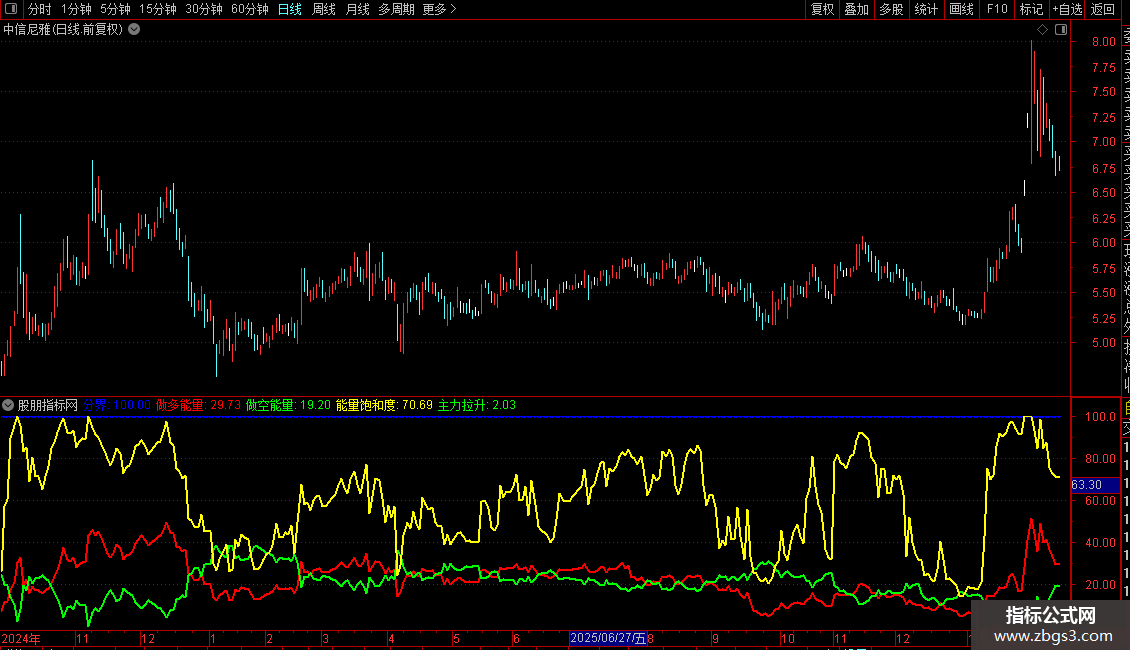
Task: Click the 做空能量: 19.20 indicator value
Action: (288, 405)
